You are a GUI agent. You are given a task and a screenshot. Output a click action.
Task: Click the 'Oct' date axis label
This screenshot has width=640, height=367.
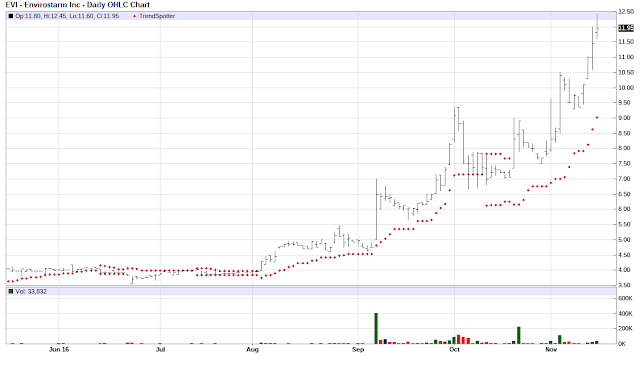pyautogui.click(x=454, y=349)
